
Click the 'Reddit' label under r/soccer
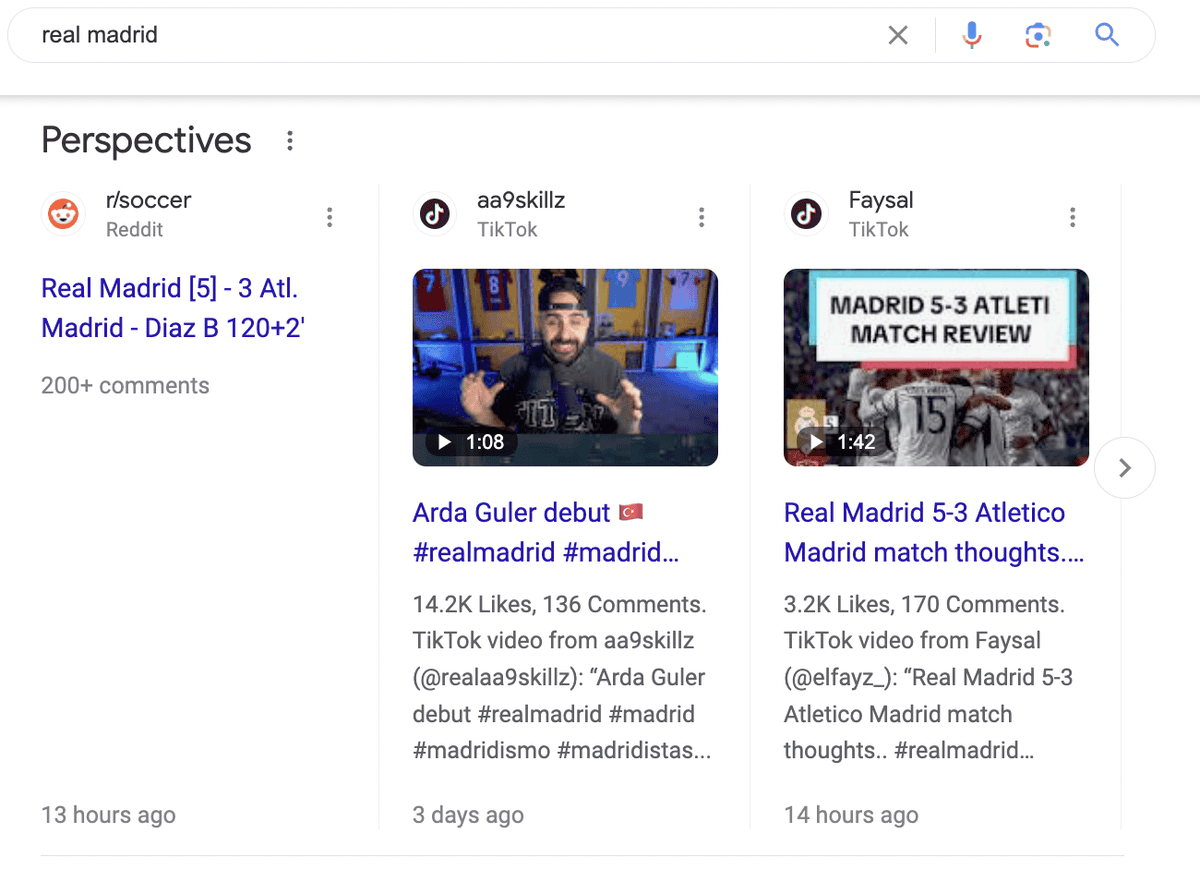click(x=134, y=230)
